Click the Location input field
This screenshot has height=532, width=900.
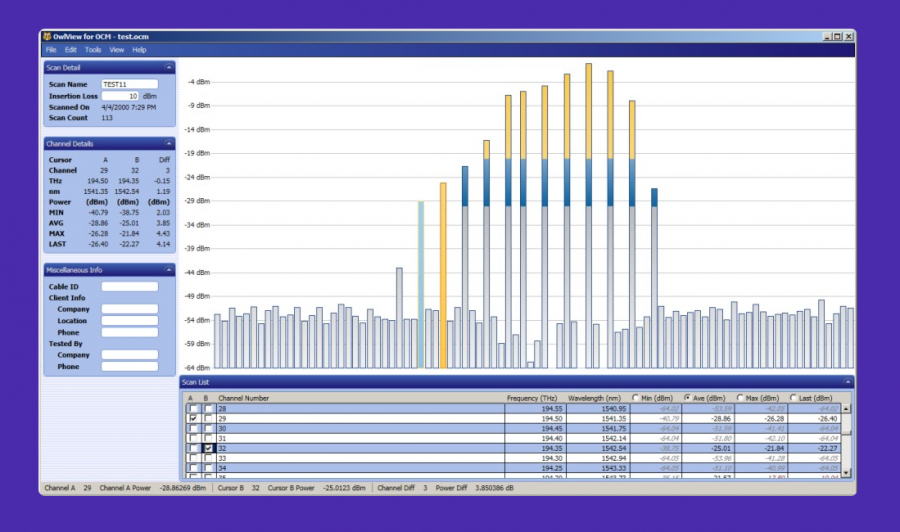130,320
